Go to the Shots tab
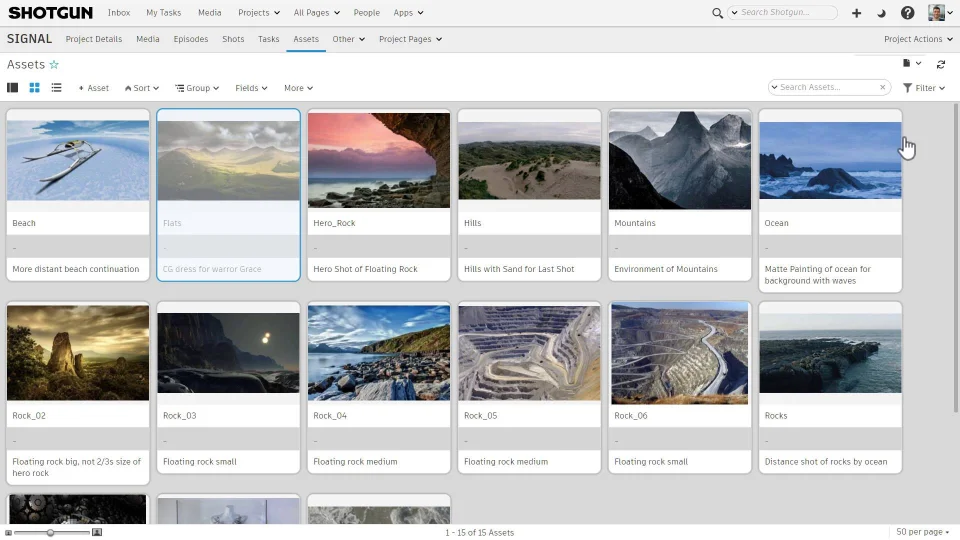Screen dimensions: 960x540 [x=233, y=39]
